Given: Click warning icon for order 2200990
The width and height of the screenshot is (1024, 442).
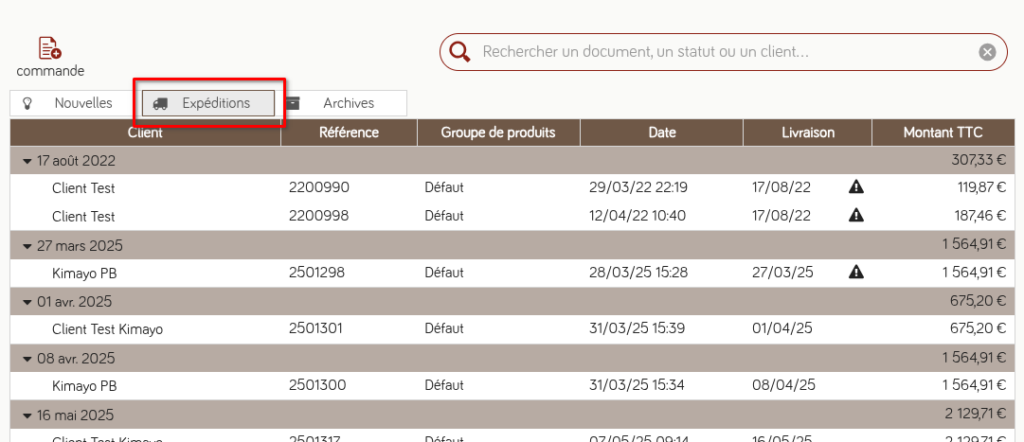Looking at the screenshot, I should coord(855,187).
